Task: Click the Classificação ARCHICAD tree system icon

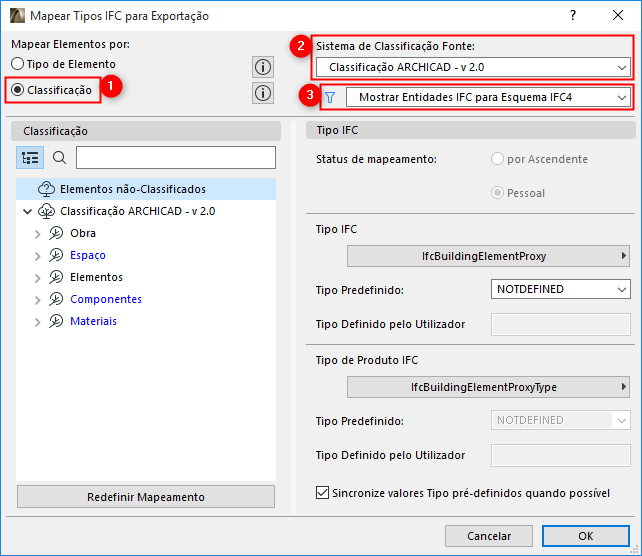Action: click(46, 211)
